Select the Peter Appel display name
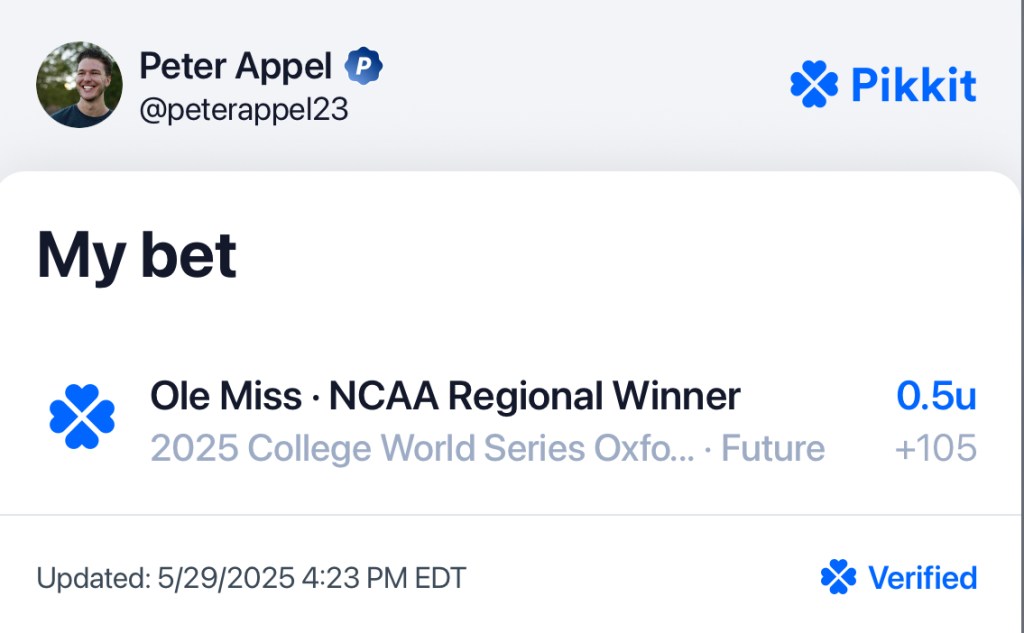1024x633 pixels. click(236, 66)
